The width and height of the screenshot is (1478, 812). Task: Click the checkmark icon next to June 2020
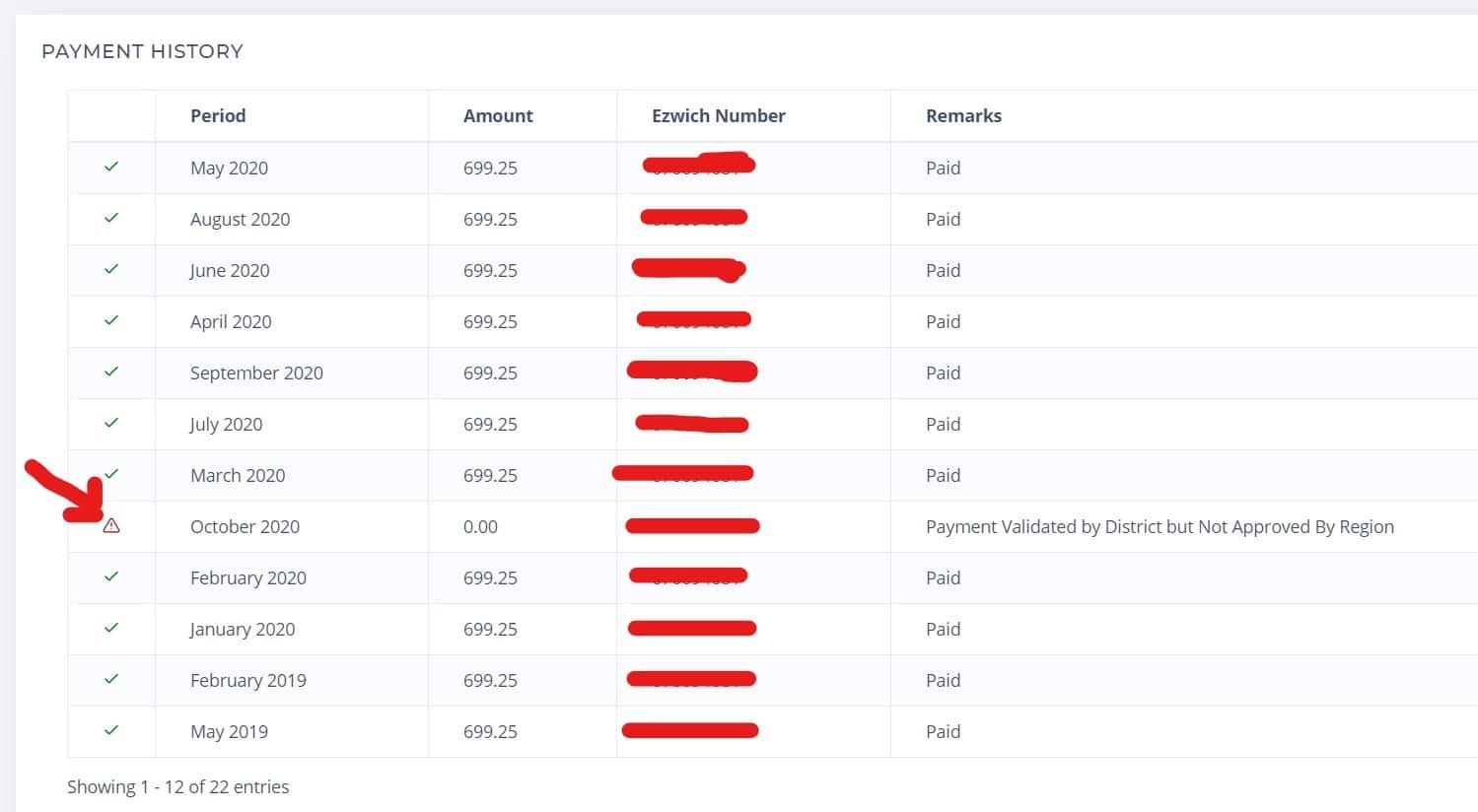click(x=111, y=269)
